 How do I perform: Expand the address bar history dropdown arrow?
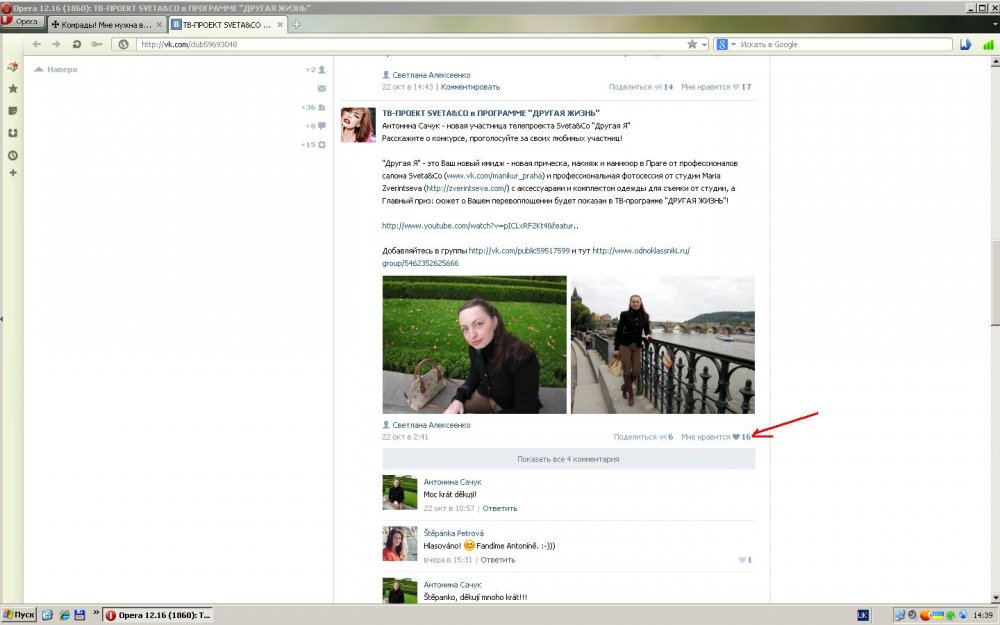(x=704, y=45)
